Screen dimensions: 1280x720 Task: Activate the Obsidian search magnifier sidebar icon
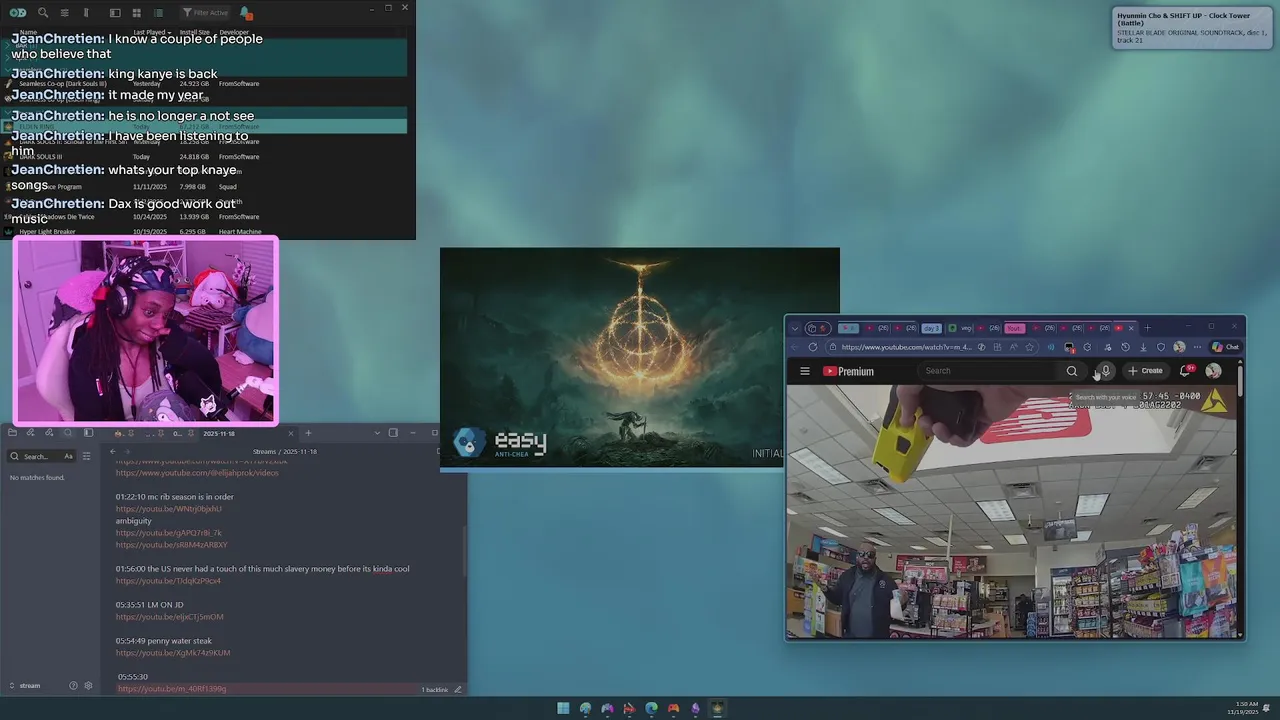coord(68,433)
